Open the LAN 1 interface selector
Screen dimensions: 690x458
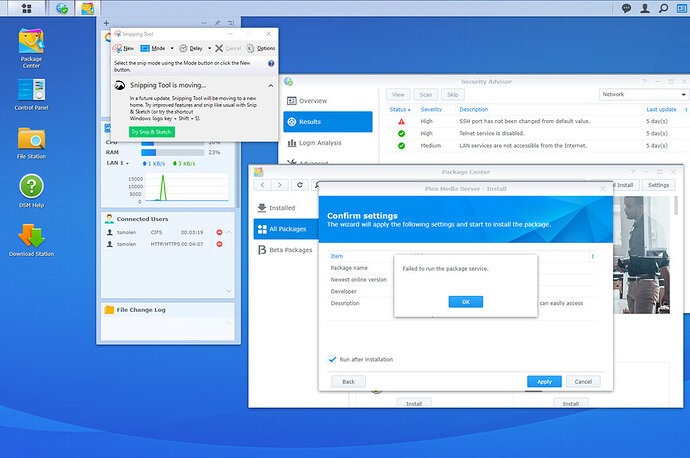pos(117,163)
